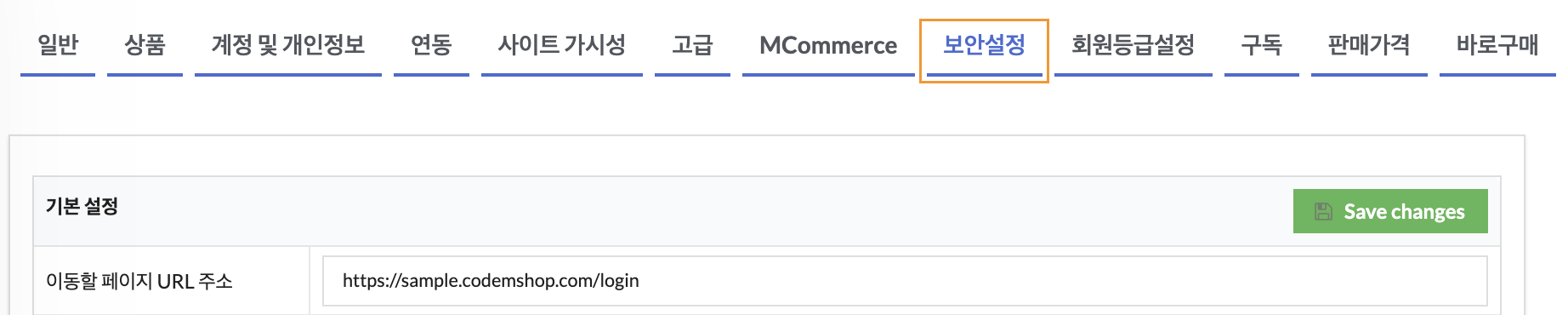The height and width of the screenshot is (315, 1568).
Task: Click the blank white panel above 기본 설정
Action: [765, 156]
